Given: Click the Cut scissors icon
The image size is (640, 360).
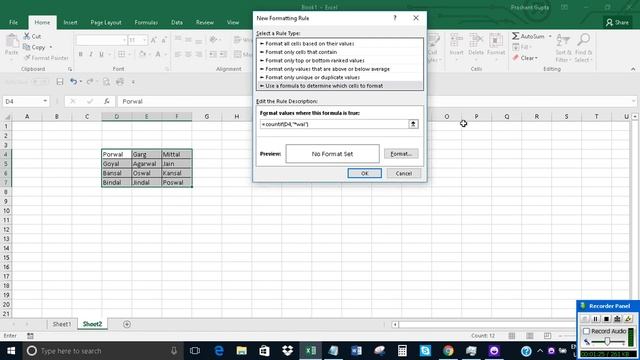Looking at the screenshot, I should (x=27, y=36).
